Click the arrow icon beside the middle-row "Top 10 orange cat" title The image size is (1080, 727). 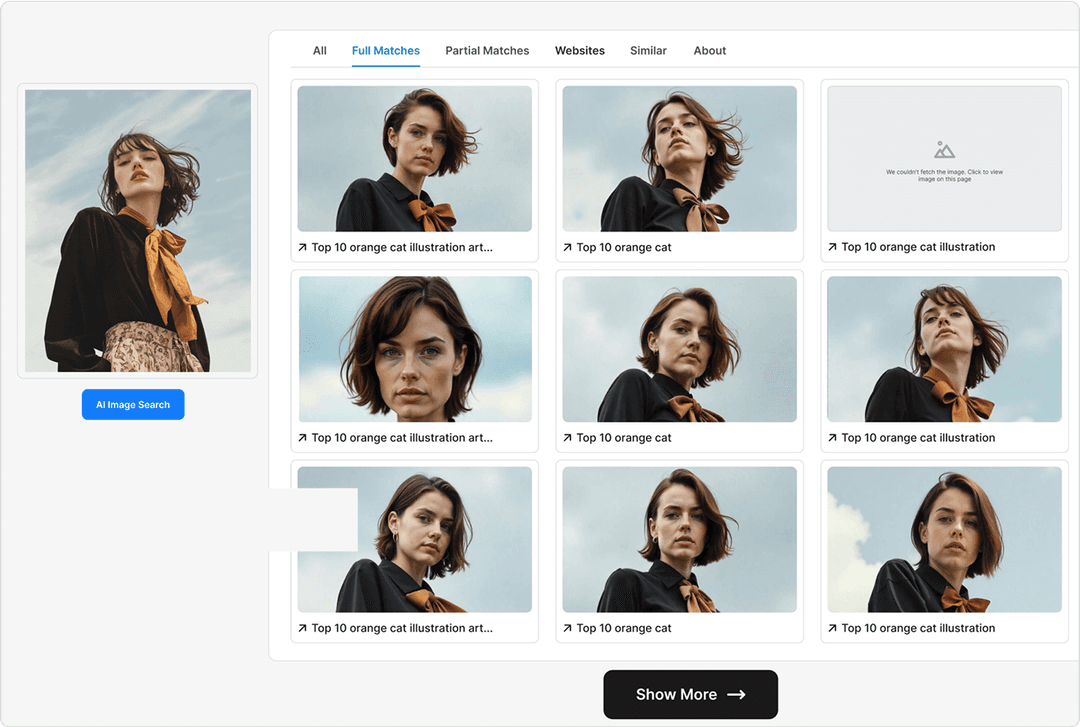point(568,438)
